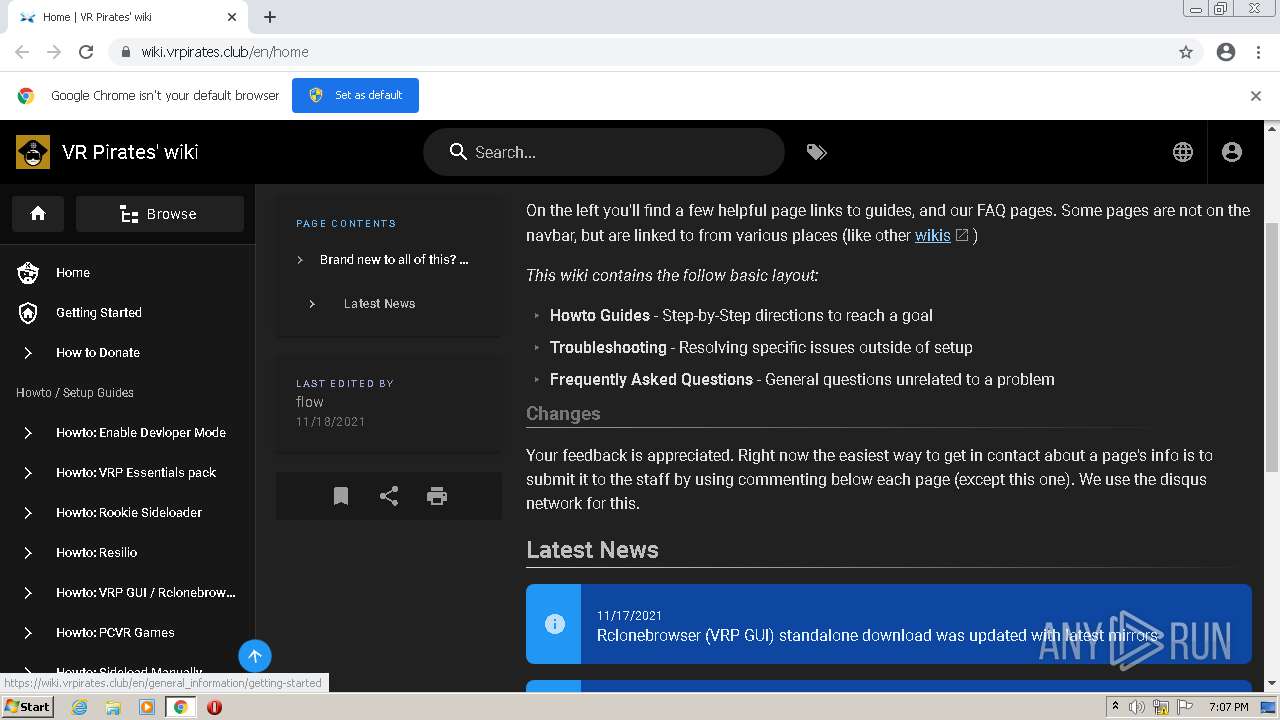Share the page via share icon
Image resolution: width=1280 pixels, height=720 pixels.
pos(389,496)
